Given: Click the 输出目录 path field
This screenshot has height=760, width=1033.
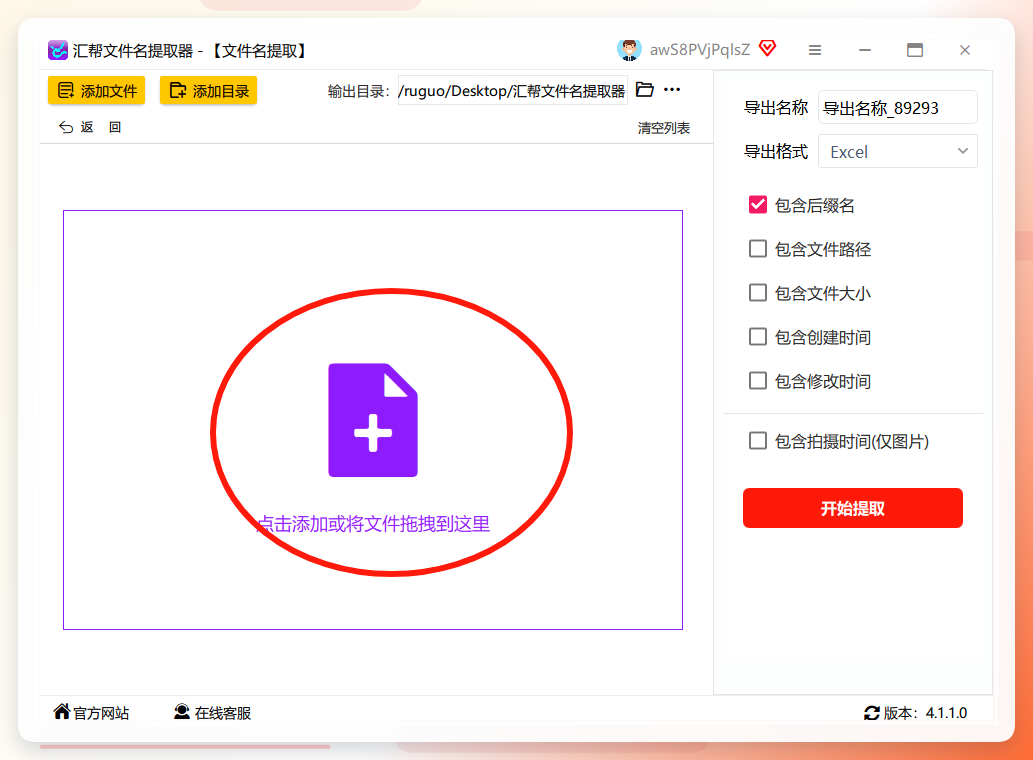Looking at the screenshot, I should (513, 91).
